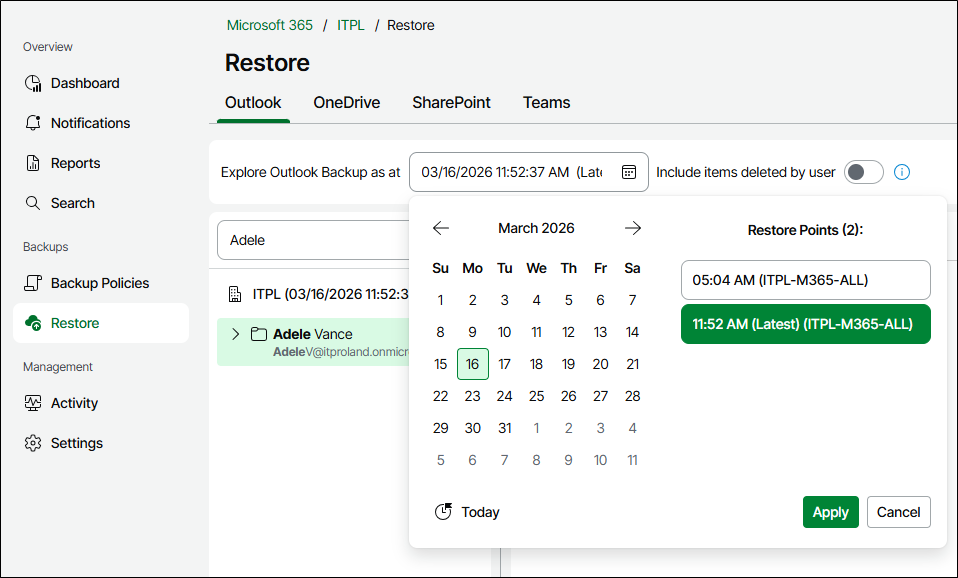The image size is (958, 578).
Task: Click the Activity monitor icon
Action: [33, 403]
